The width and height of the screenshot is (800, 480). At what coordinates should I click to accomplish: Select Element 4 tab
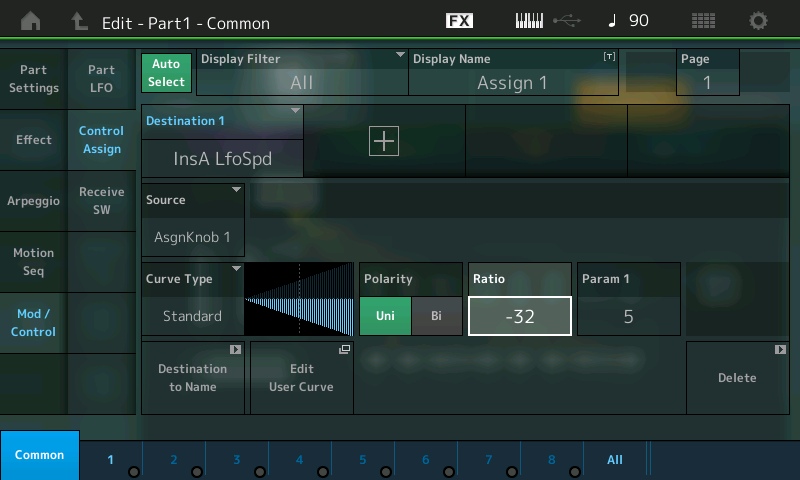point(300,460)
